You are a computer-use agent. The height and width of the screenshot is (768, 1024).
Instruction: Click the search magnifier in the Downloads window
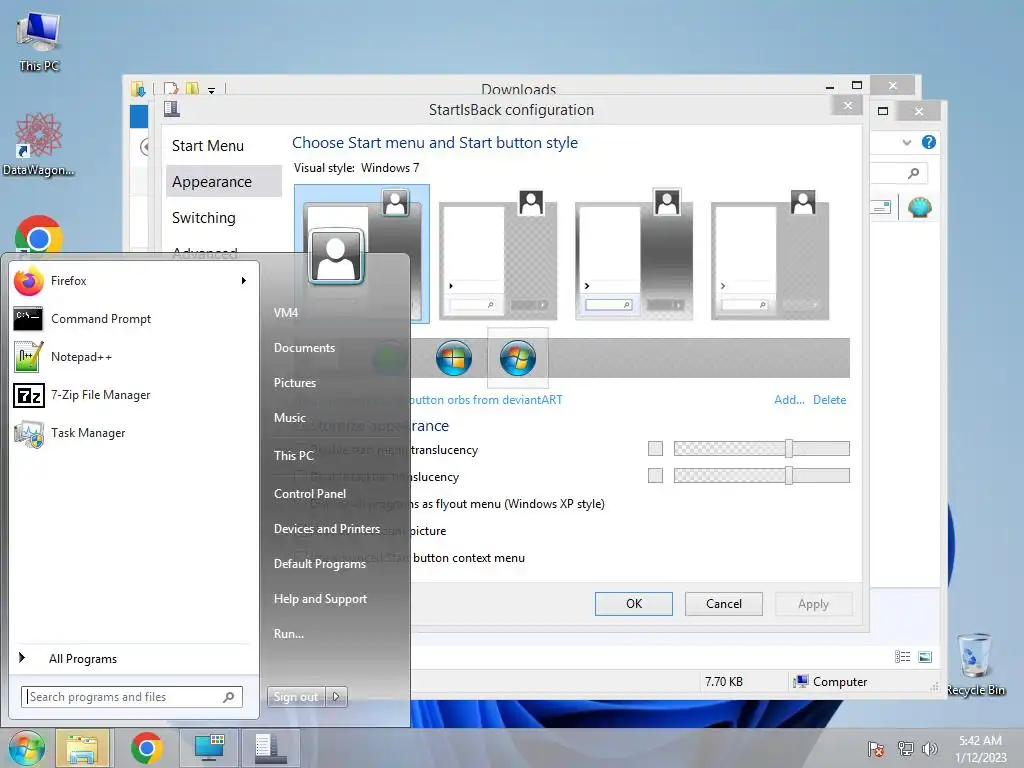point(914,173)
